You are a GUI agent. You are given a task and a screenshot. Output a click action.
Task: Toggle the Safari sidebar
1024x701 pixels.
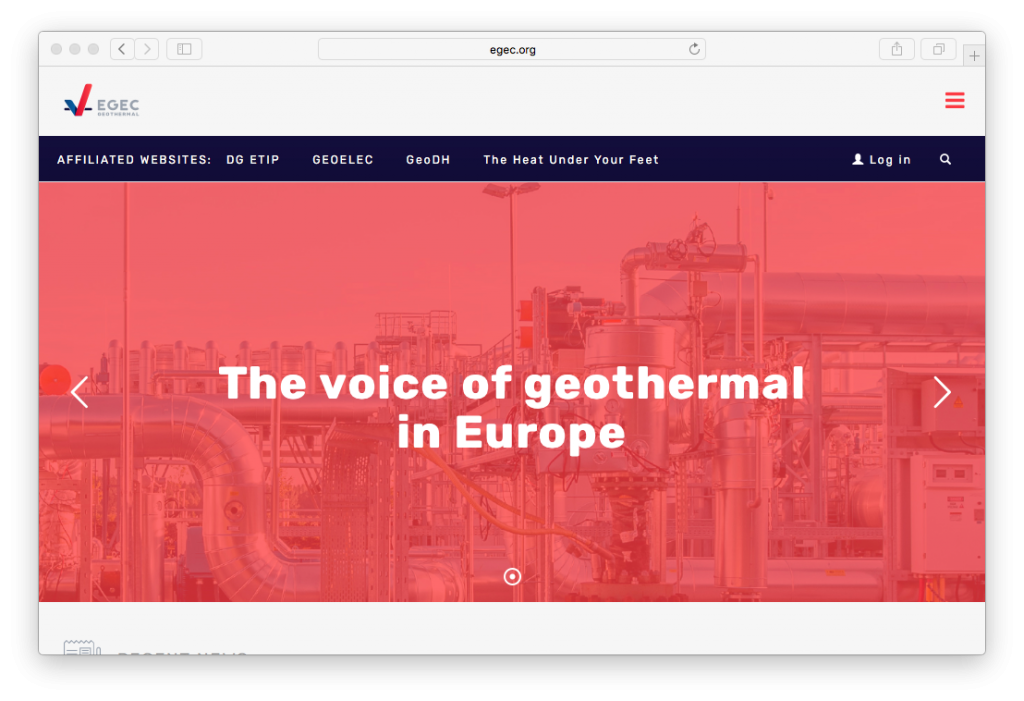(184, 49)
